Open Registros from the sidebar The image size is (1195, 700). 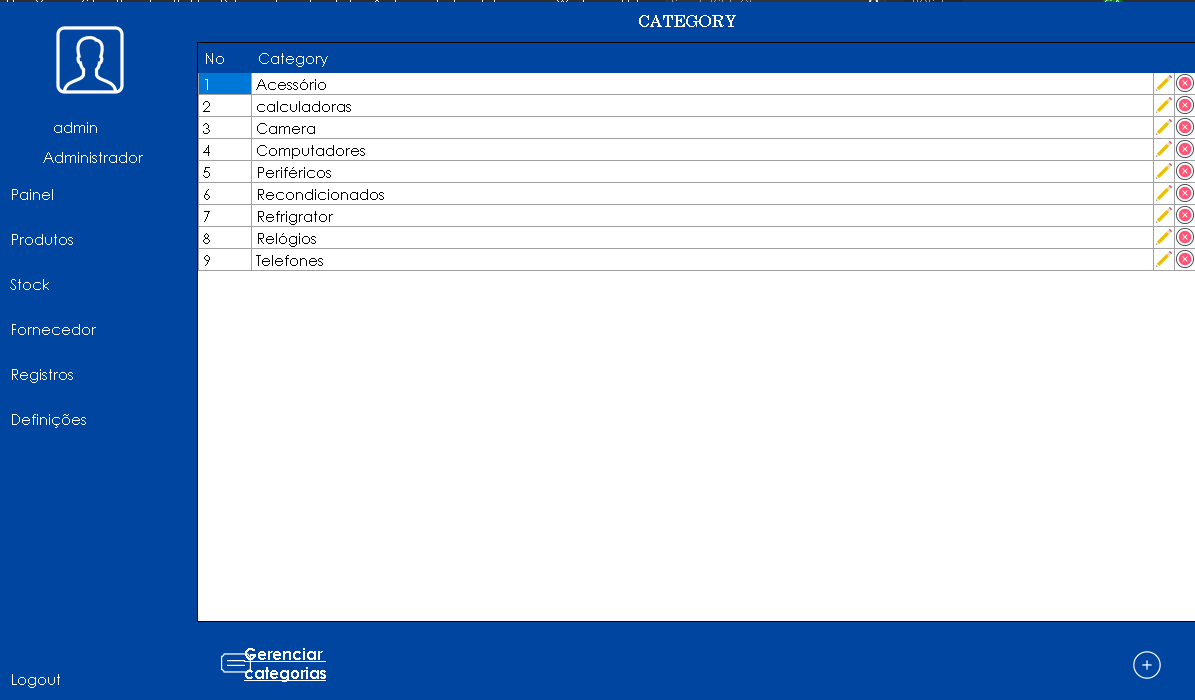click(x=42, y=375)
